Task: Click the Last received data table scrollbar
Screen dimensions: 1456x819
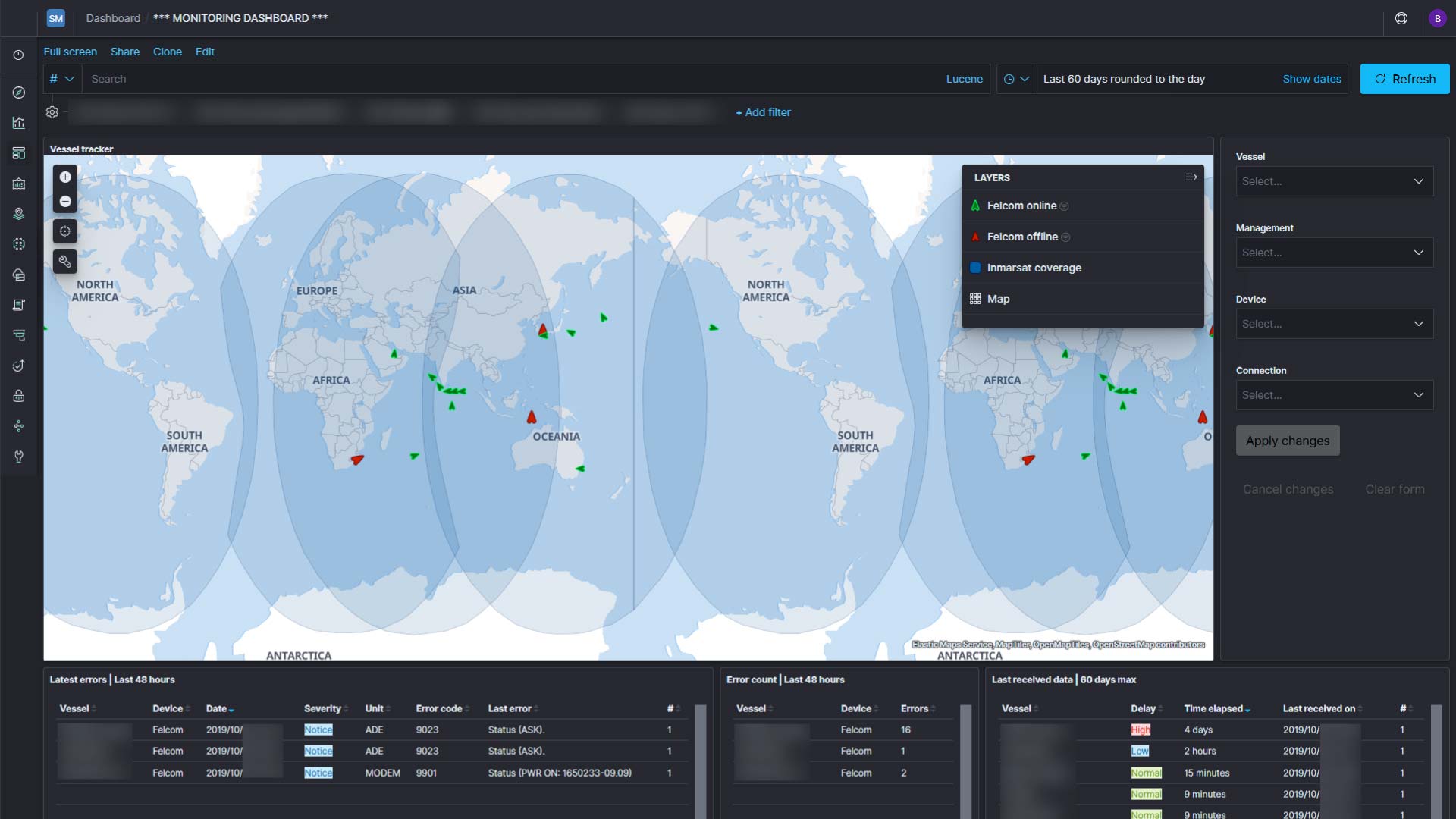Action: [1436, 761]
